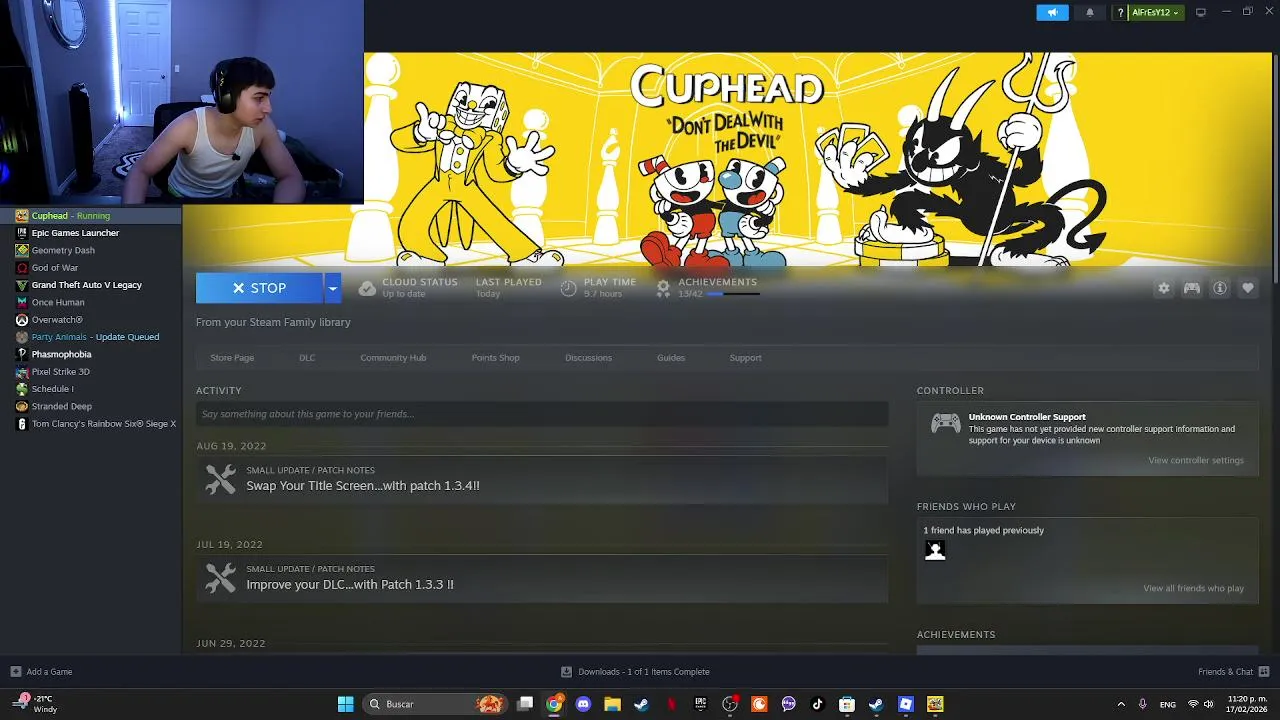Open the DLC tab
Image resolution: width=1280 pixels, height=720 pixels.
(307, 358)
